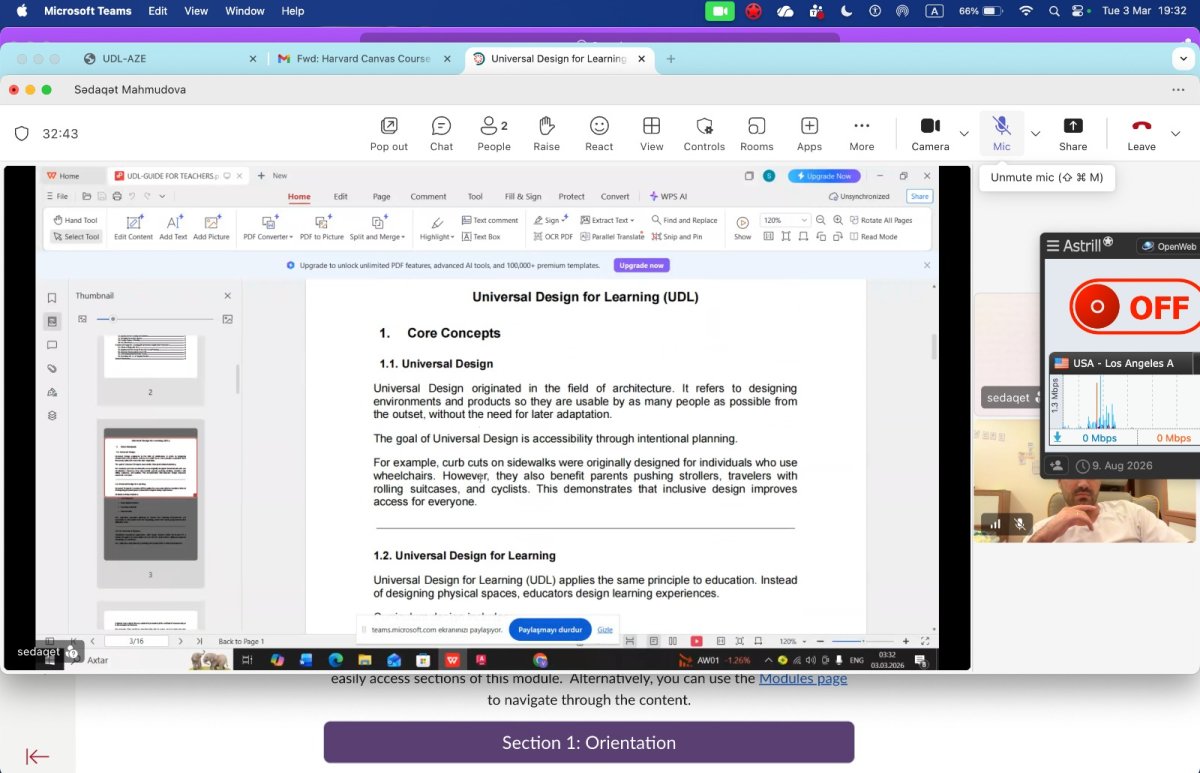This screenshot has width=1200, height=773.
Task: Enter Read Mode in WPS
Action: (872, 237)
